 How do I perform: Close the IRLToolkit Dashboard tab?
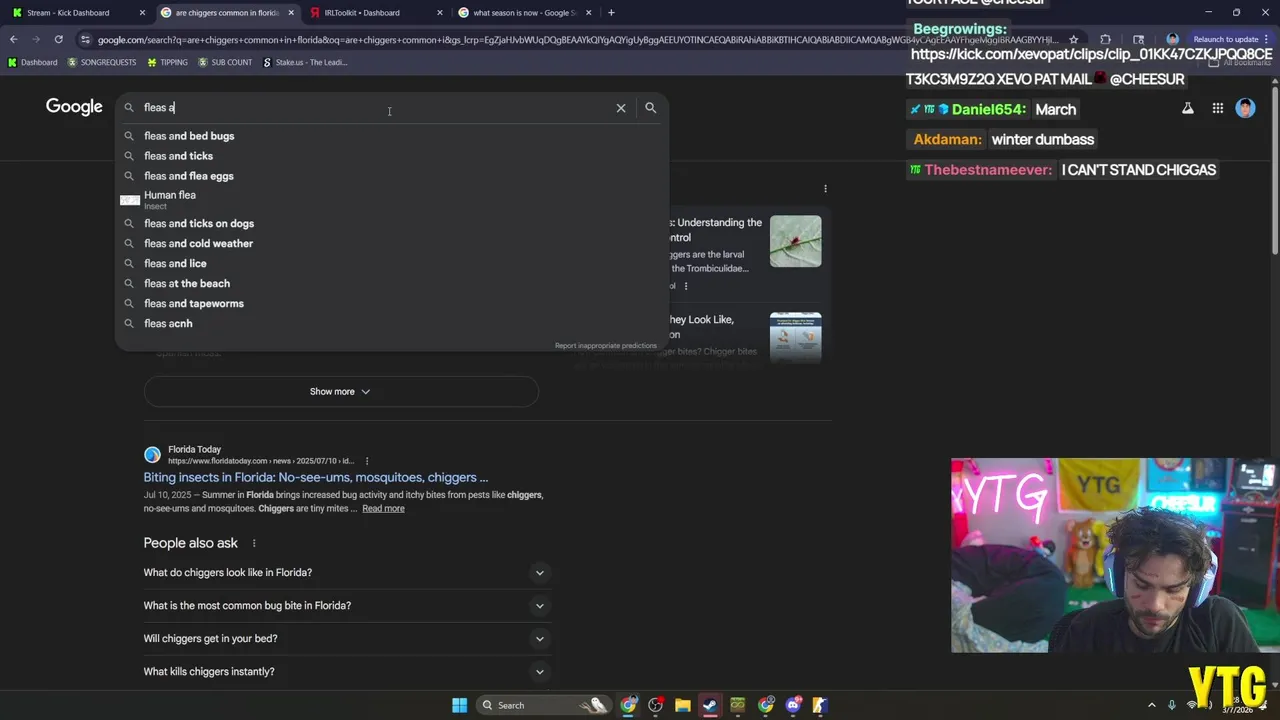pos(440,13)
